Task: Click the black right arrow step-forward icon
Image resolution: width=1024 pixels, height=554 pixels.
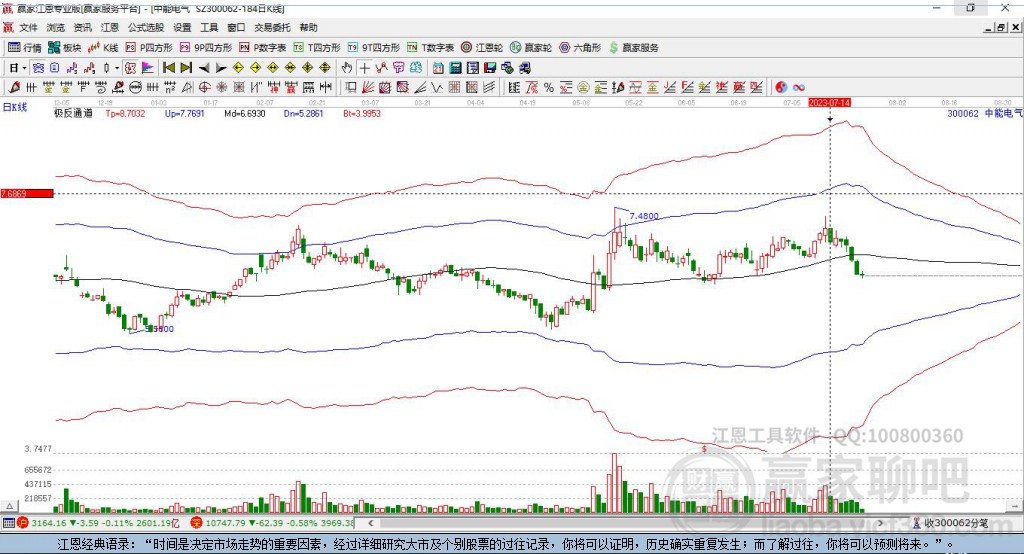Action: (x=221, y=68)
